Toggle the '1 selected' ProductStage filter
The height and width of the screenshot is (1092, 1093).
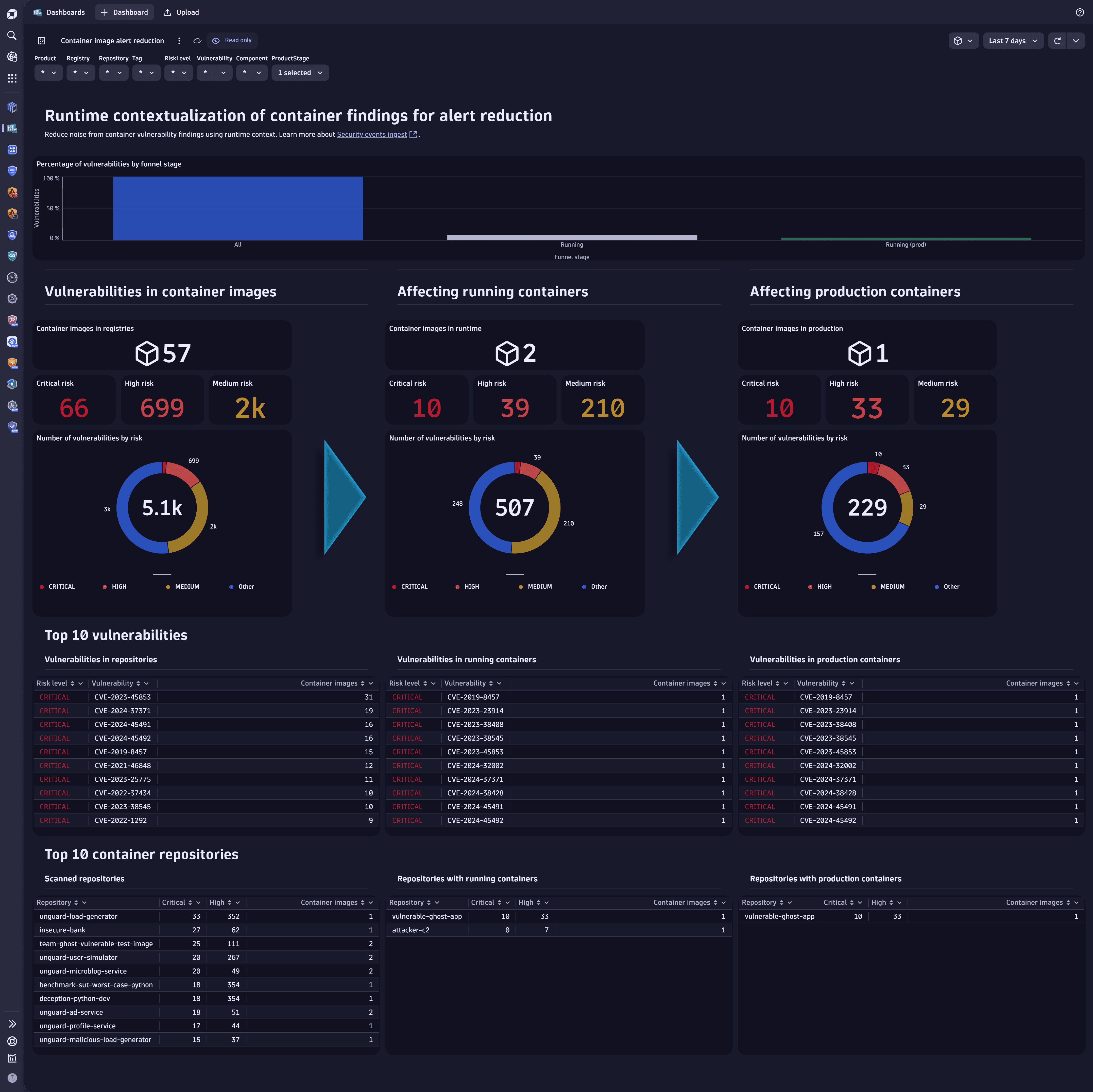[300, 72]
